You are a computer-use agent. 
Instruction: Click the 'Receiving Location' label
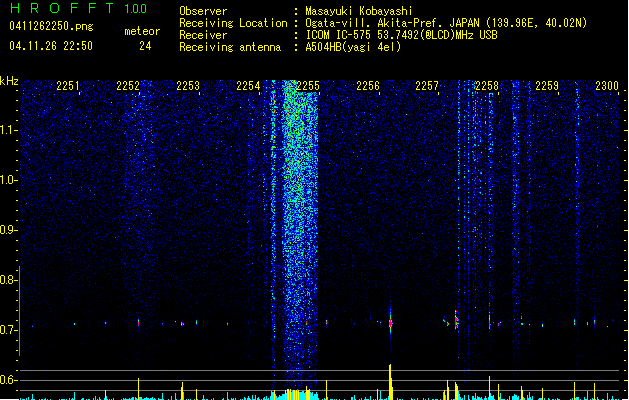point(233,23)
